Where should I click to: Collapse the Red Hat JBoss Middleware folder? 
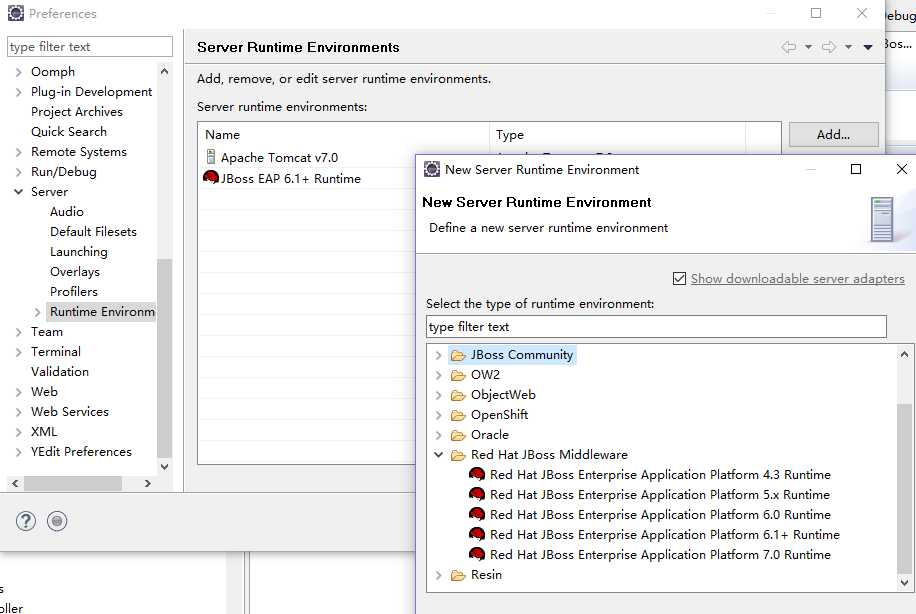click(x=438, y=455)
